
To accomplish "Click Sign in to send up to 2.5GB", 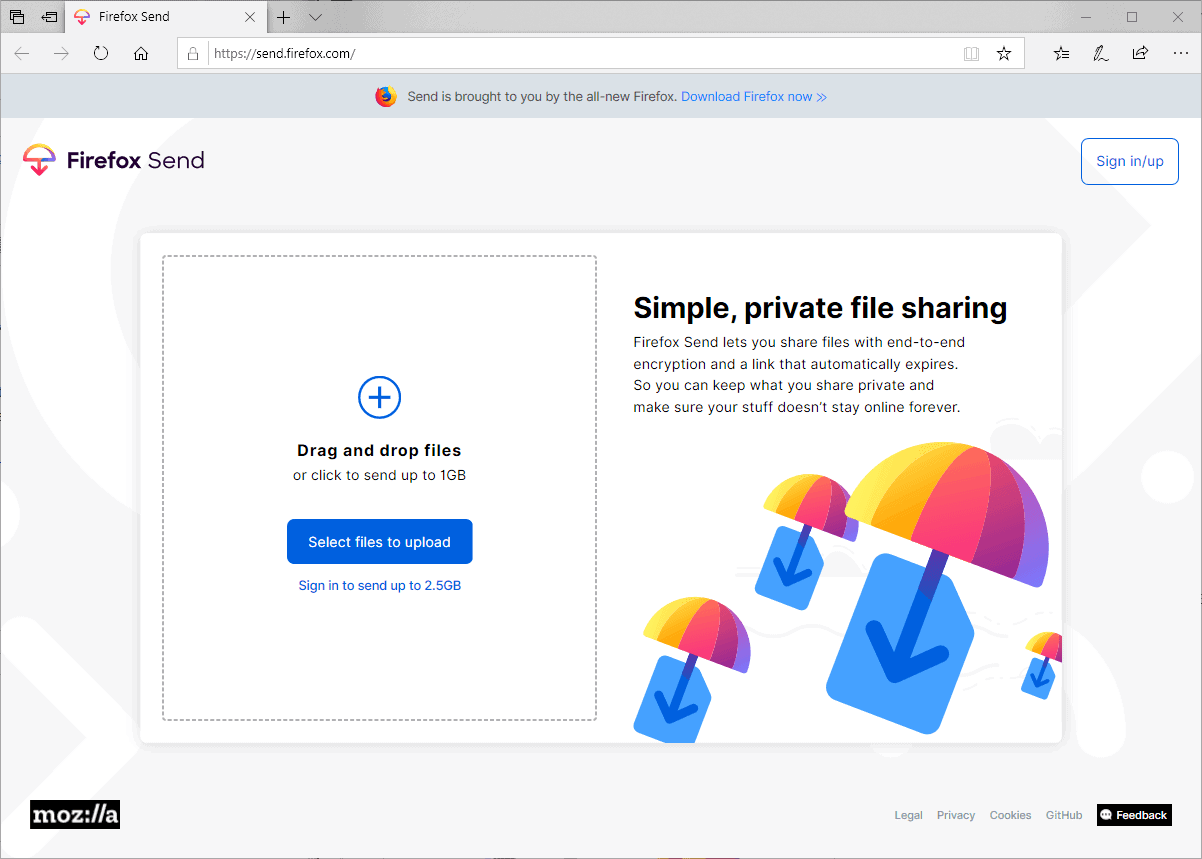I will [x=379, y=585].
